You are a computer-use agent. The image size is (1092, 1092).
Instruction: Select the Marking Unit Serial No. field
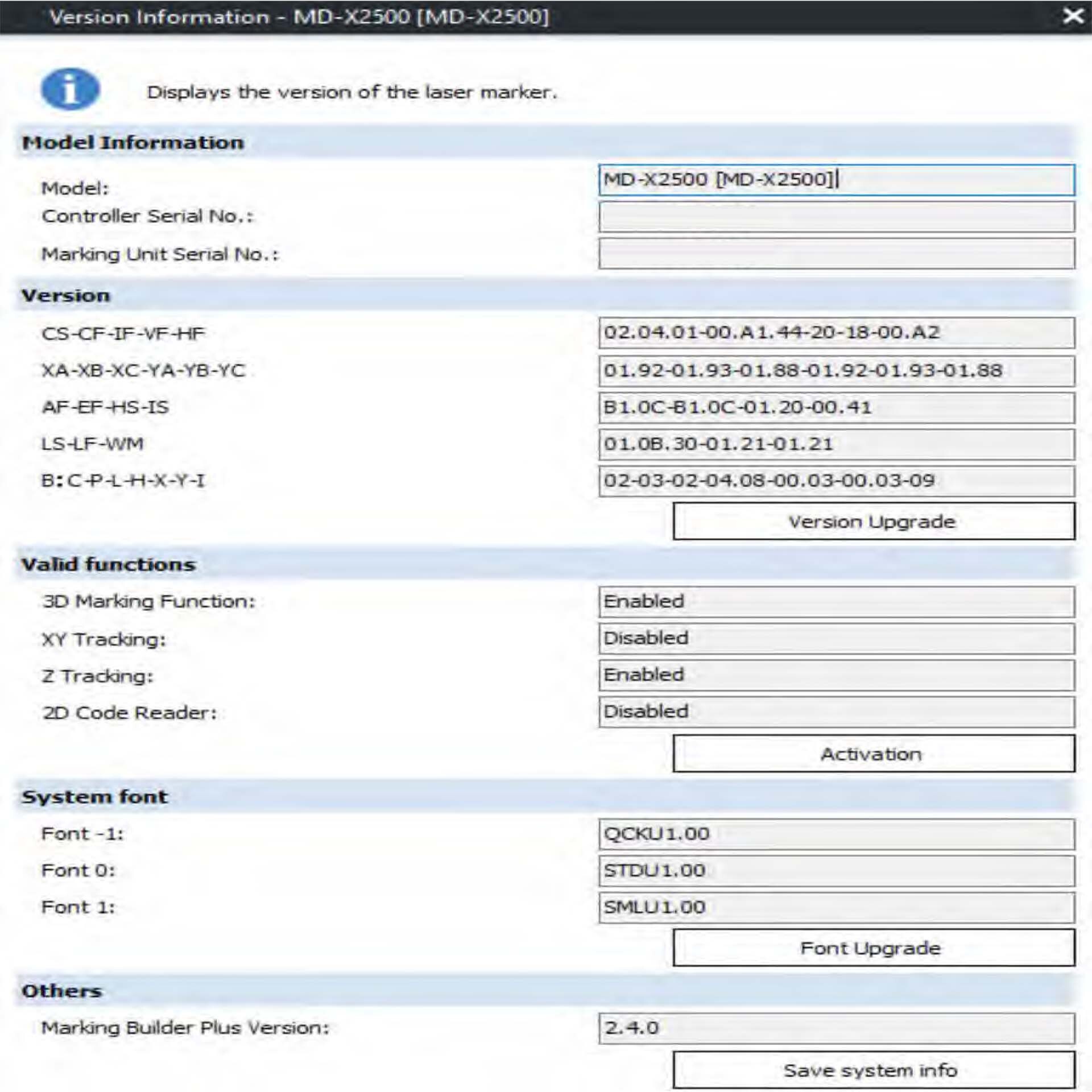(x=837, y=254)
